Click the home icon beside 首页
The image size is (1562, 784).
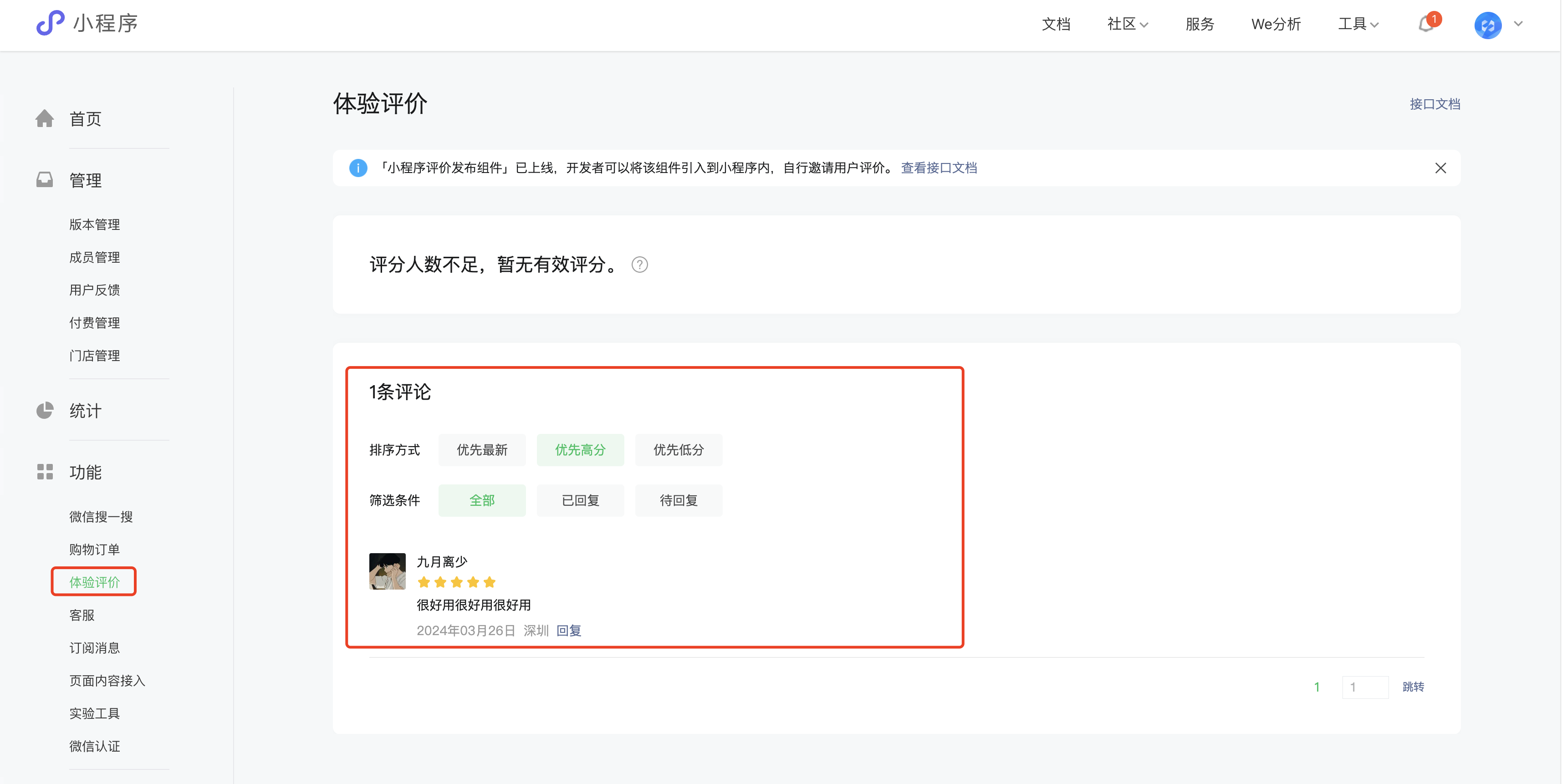pos(44,119)
